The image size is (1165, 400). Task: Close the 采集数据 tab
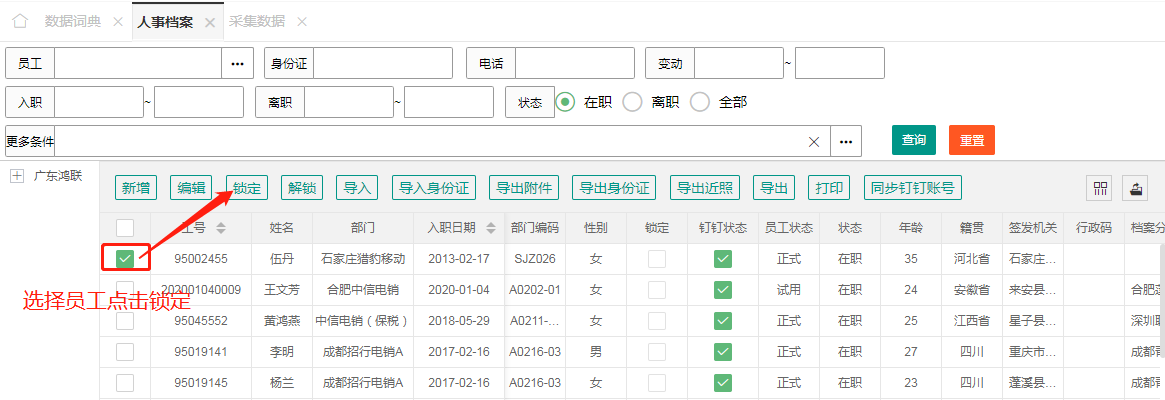[x=301, y=21]
